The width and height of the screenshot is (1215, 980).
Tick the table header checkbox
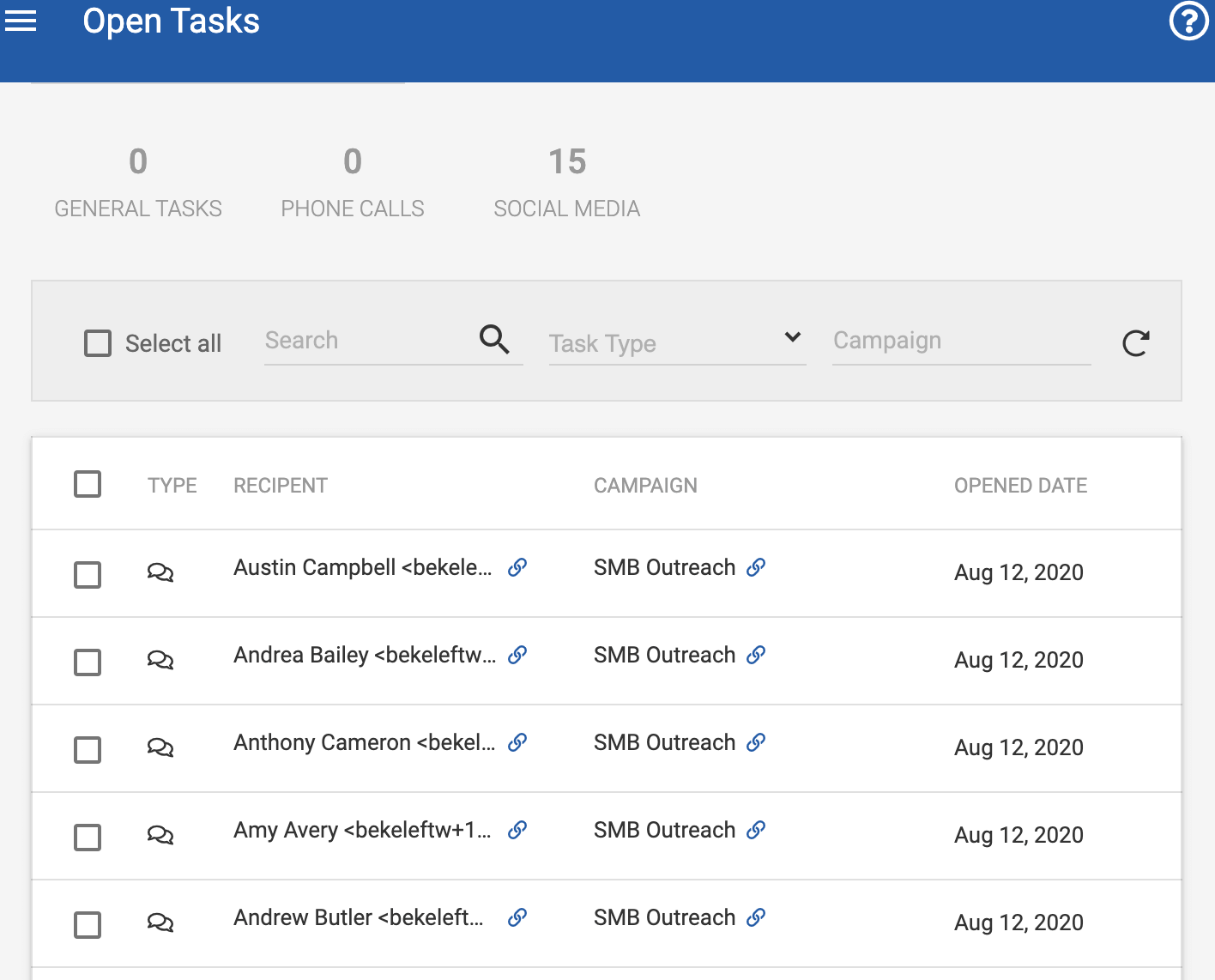pyautogui.click(x=88, y=484)
